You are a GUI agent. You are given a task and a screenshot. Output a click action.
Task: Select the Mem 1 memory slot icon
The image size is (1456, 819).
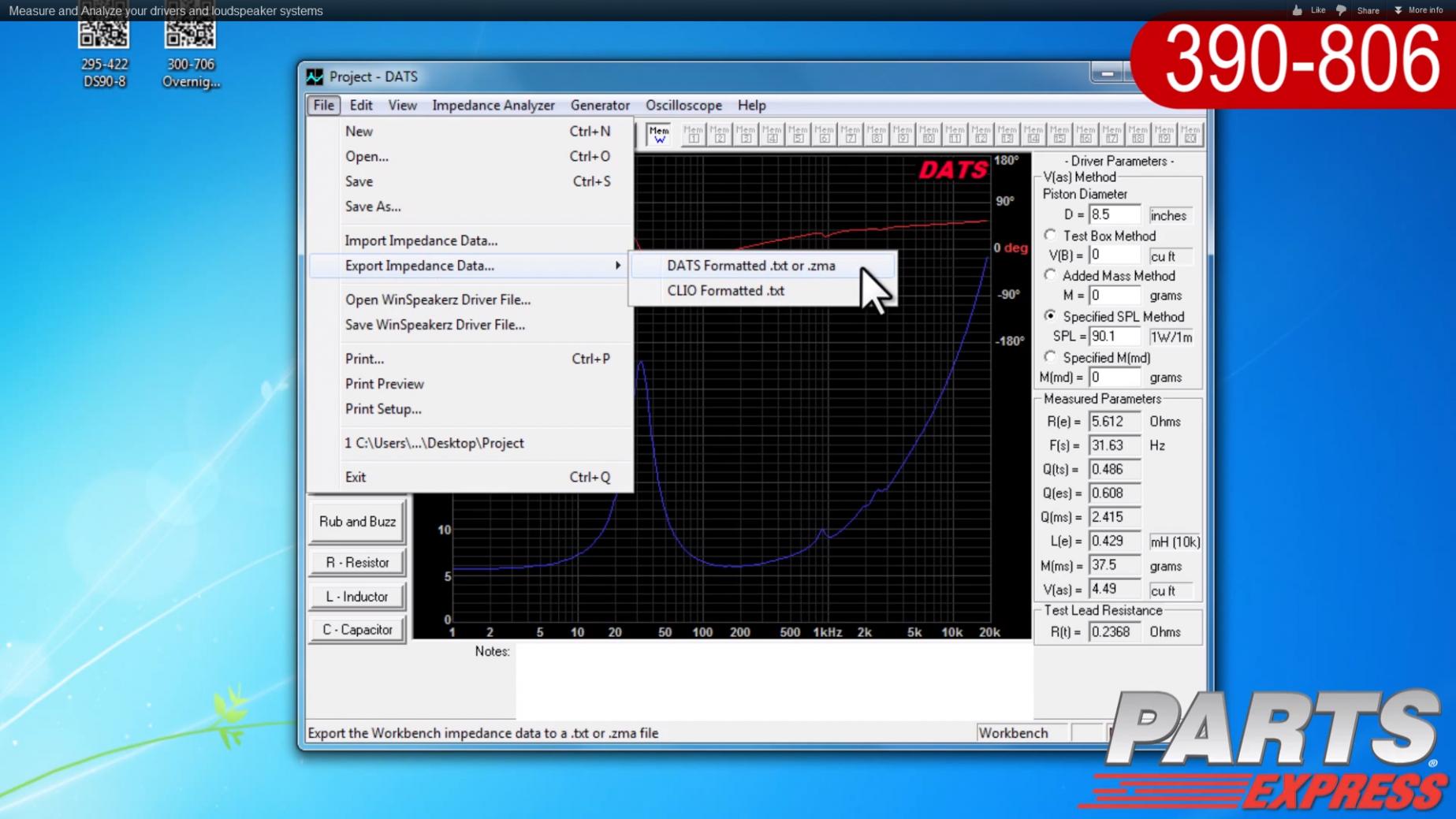pyautogui.click(x=694, y=135)
